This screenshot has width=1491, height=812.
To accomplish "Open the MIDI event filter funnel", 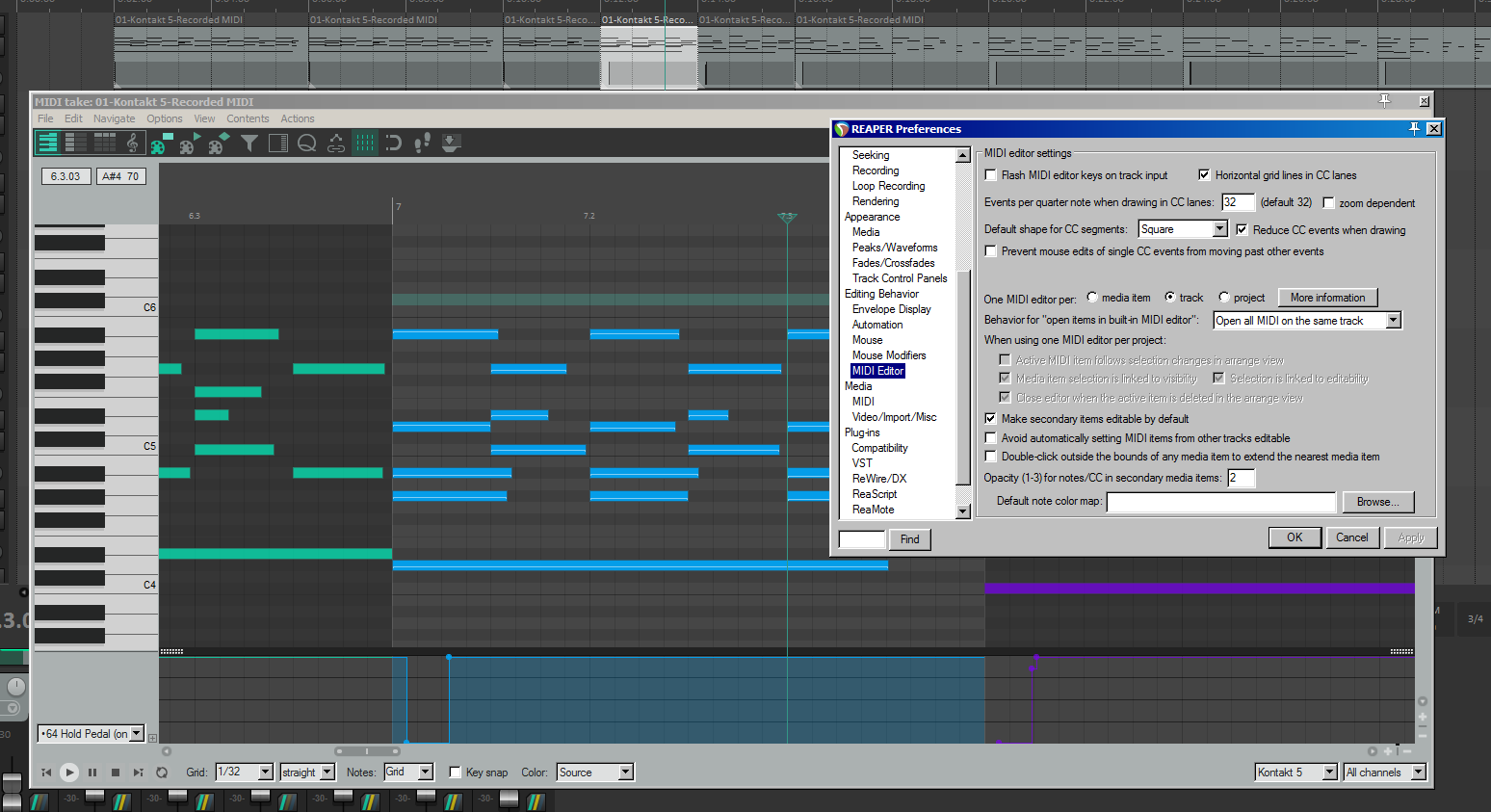I will 249,144.
